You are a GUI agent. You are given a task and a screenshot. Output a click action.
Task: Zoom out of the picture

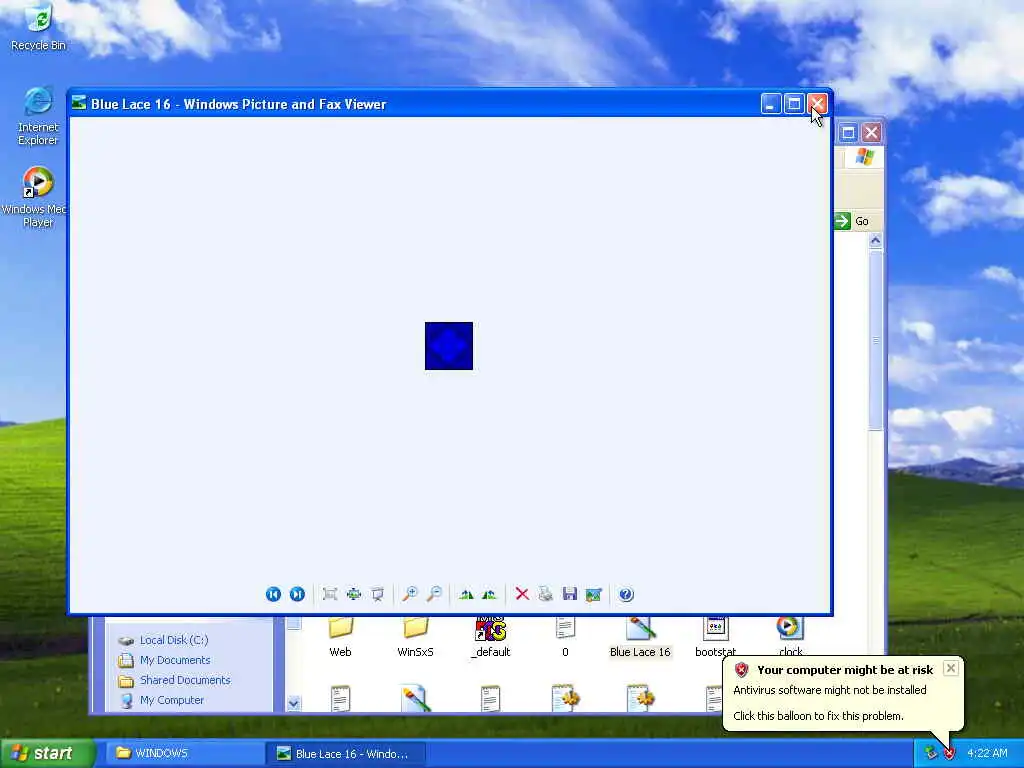434,594
